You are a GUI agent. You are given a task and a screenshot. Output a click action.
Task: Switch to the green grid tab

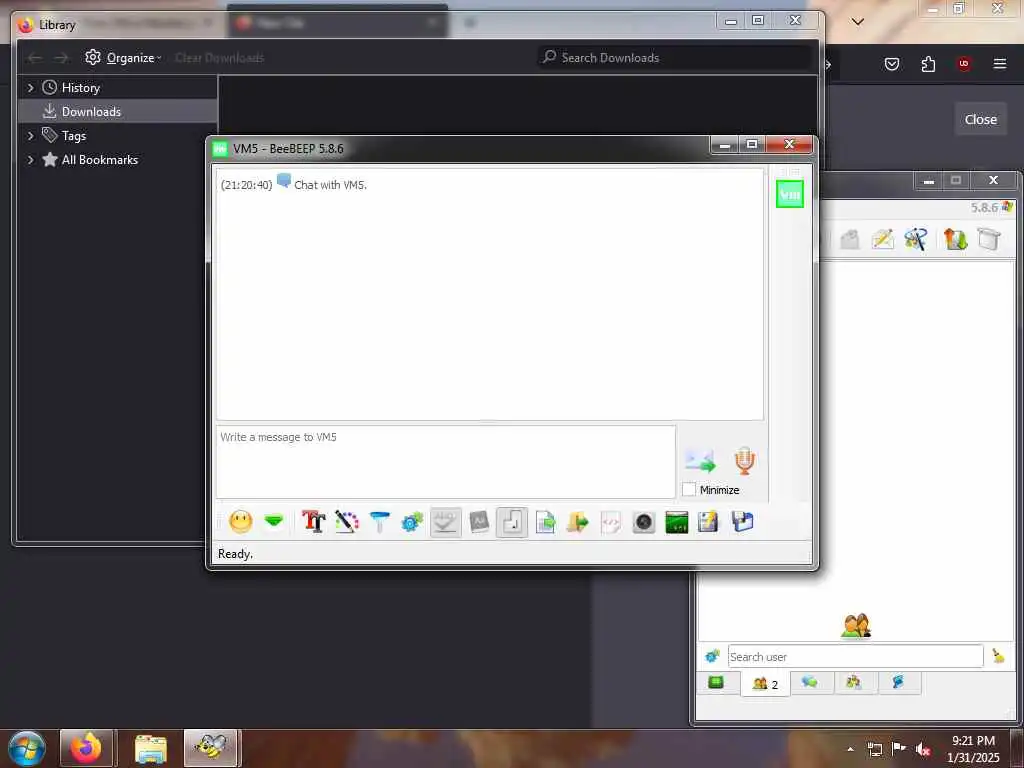[716, 683]
